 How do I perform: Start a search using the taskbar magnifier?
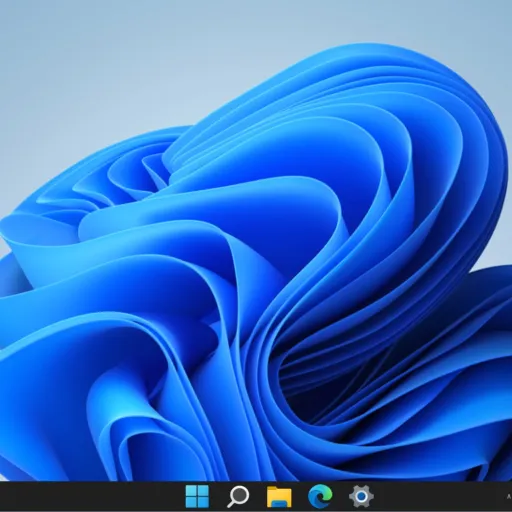[x=238, y=496]
